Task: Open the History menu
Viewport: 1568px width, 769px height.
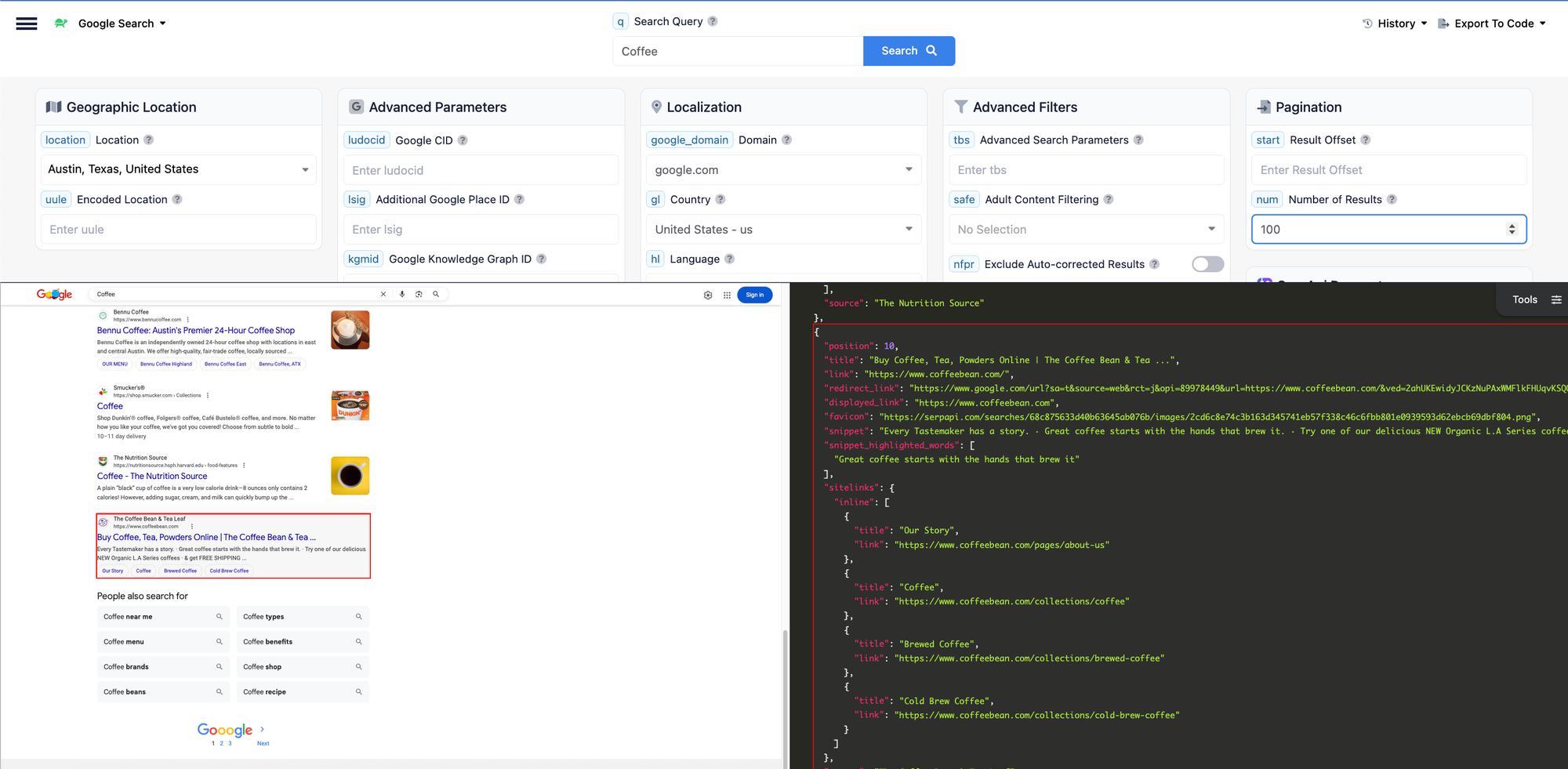Action: click(x=1396, y=24)
